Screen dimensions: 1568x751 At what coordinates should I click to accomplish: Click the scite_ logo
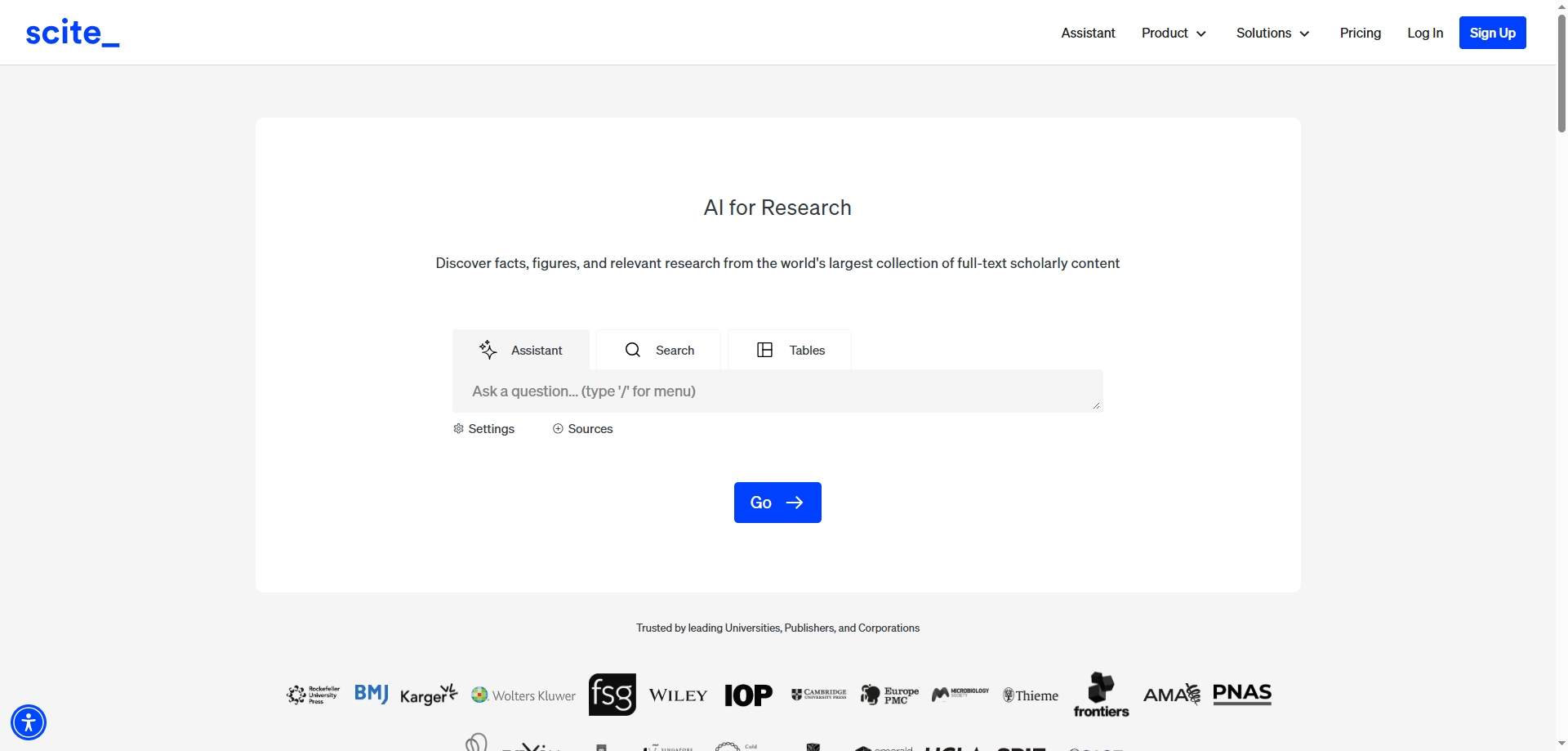(x=73, y=33)
